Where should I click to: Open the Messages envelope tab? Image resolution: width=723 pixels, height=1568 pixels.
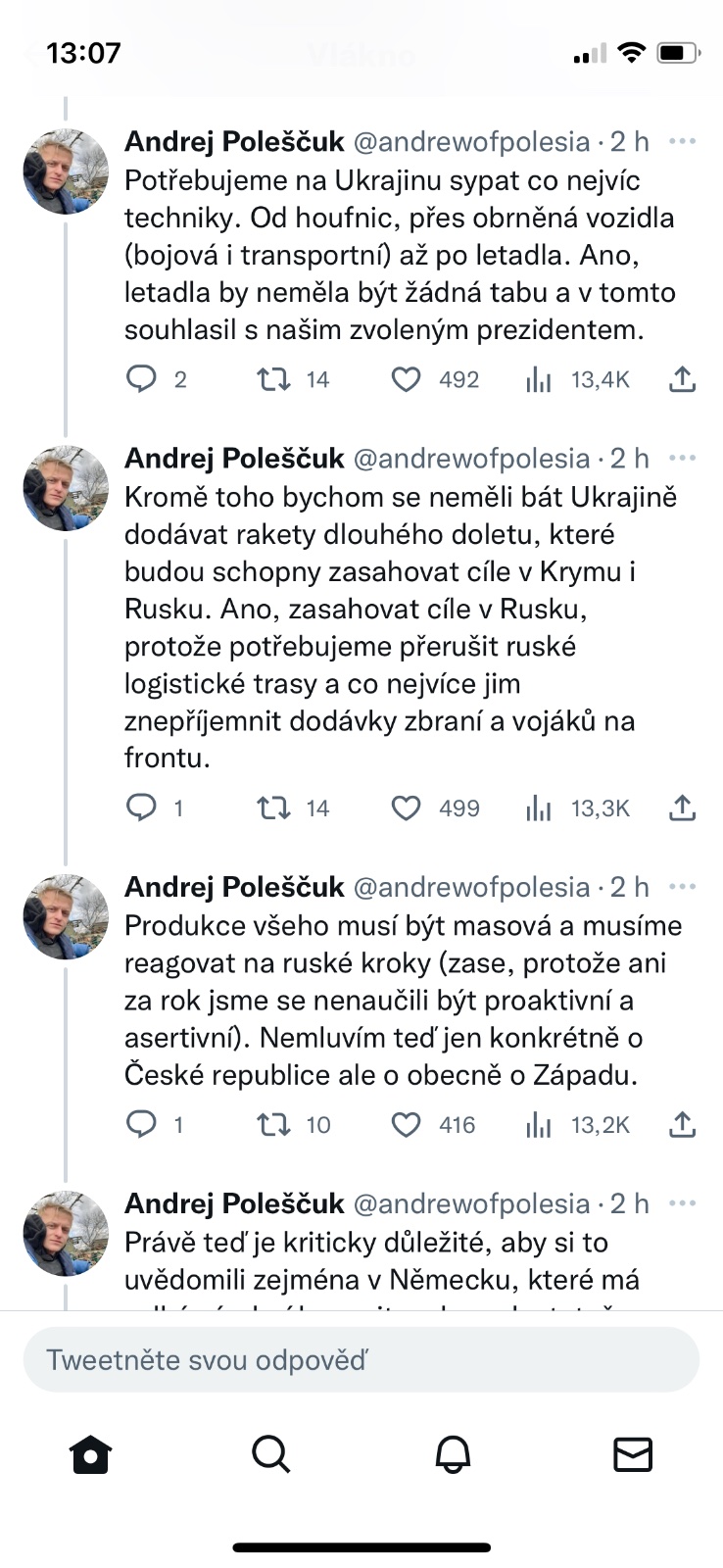(x=632, y=1455)
